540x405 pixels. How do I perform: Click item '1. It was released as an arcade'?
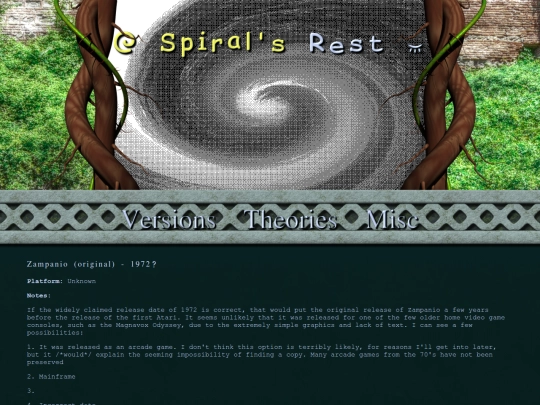262,354
